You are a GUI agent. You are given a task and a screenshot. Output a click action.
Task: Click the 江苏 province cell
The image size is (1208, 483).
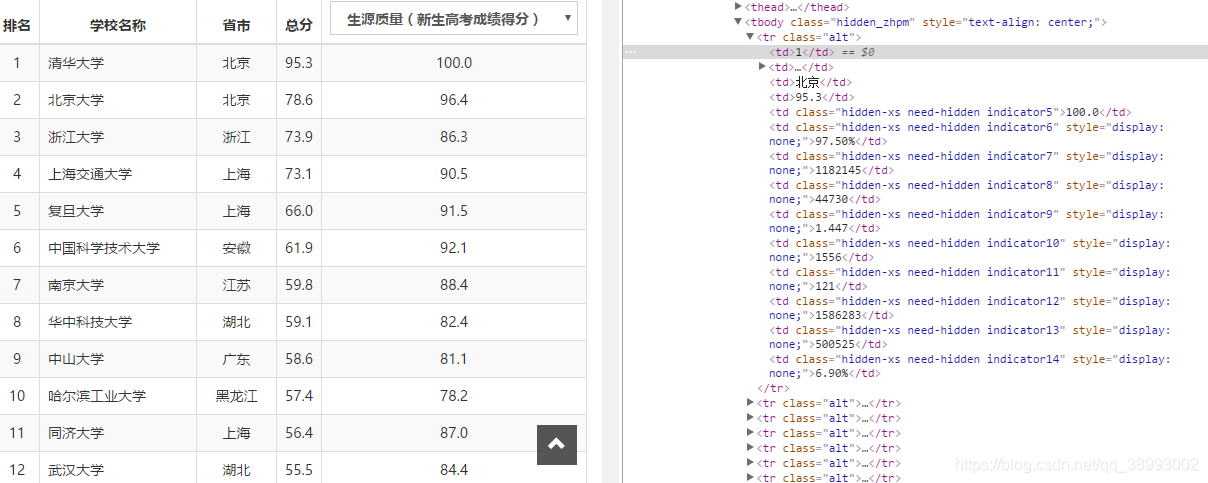237,285
